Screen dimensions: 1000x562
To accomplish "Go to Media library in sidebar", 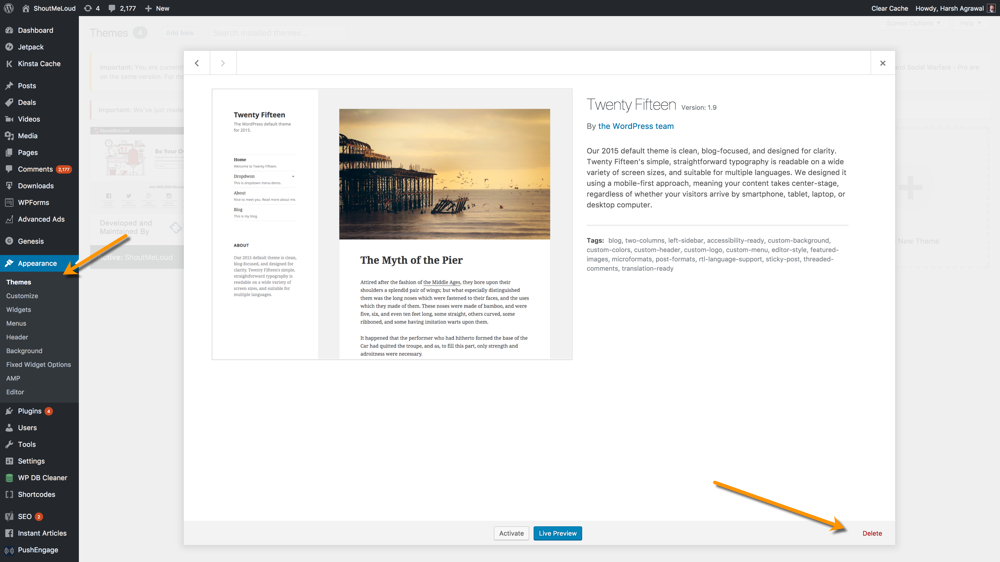I will (x=27, y=136).
